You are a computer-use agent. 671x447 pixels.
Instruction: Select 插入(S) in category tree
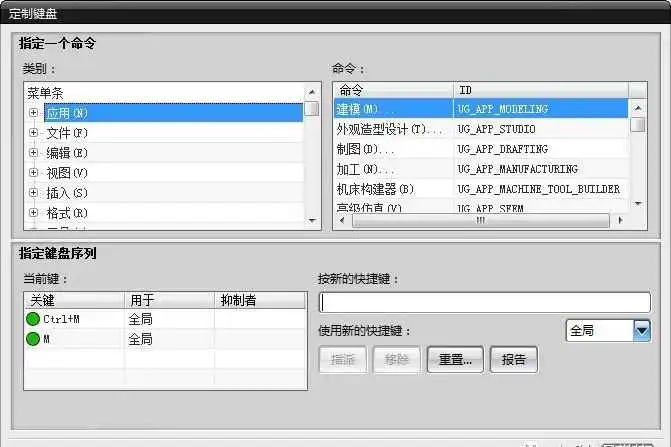click(x=67, y=193)
